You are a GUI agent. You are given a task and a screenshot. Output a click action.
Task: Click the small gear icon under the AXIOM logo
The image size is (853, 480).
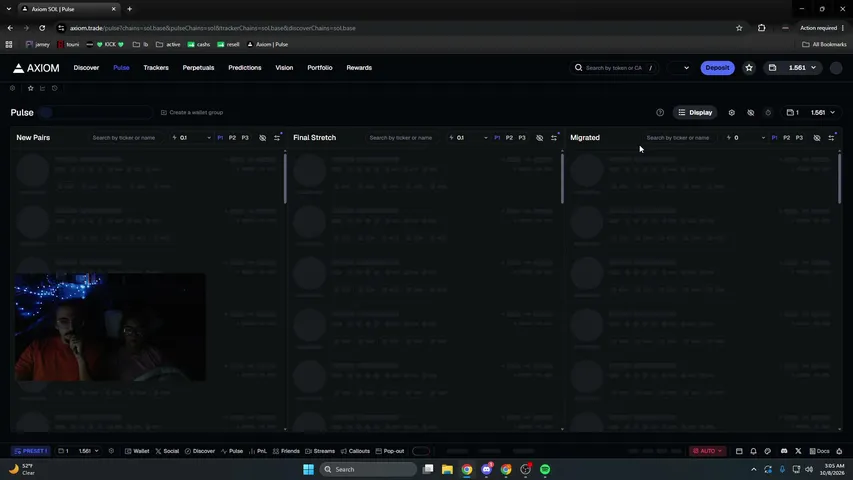click(x=13, y=88)
